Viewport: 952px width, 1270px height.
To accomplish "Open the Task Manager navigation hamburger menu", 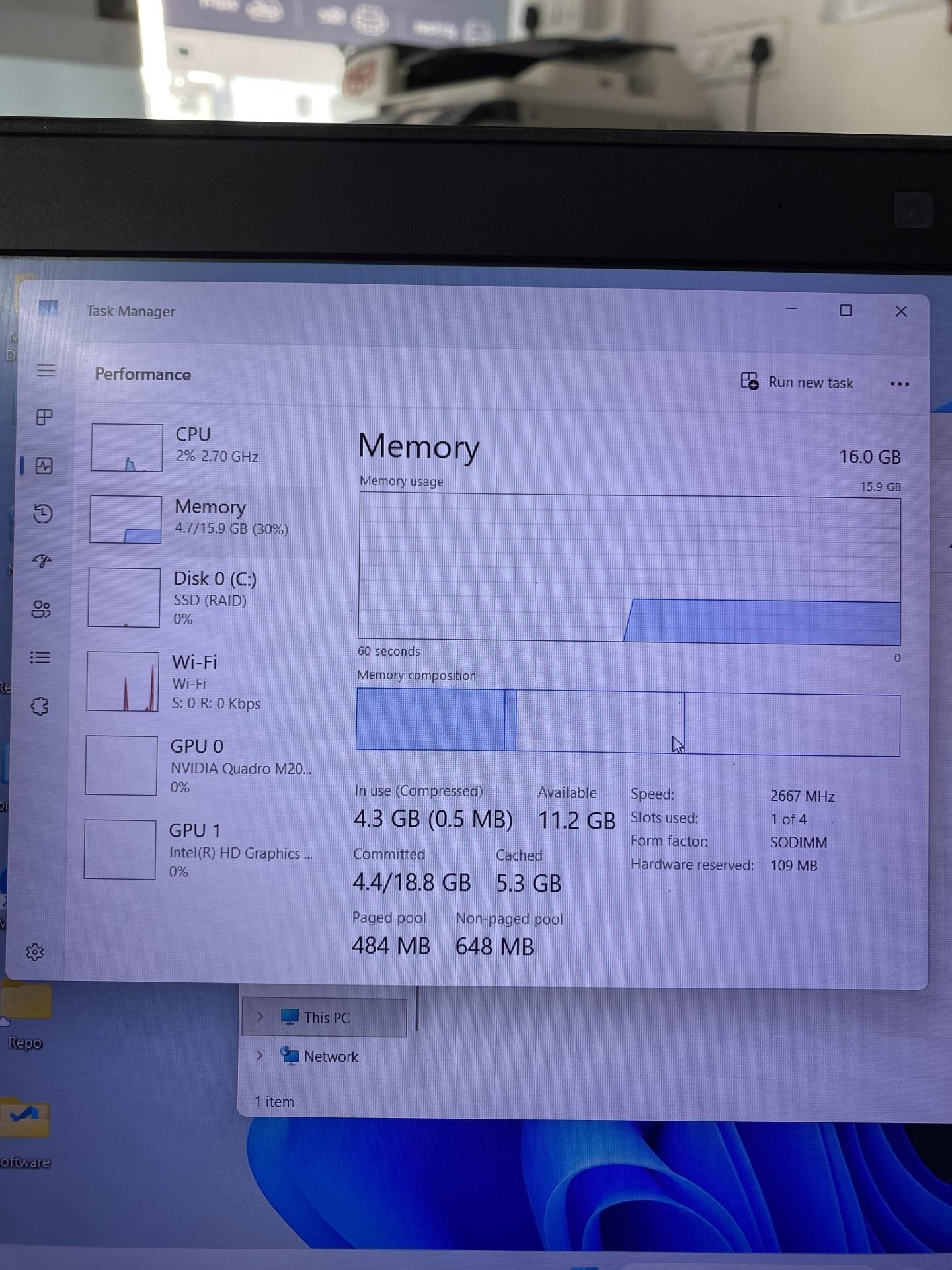I will (x=46, y=370).
